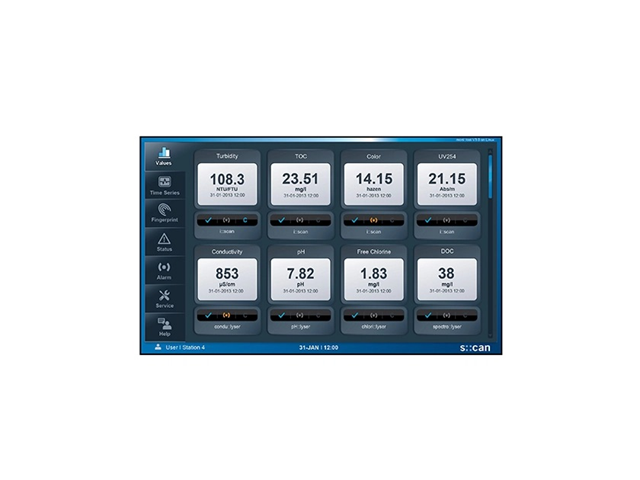Open the Help page in sidebar
This screenshot has width=640, height=480.
(163, 326)
